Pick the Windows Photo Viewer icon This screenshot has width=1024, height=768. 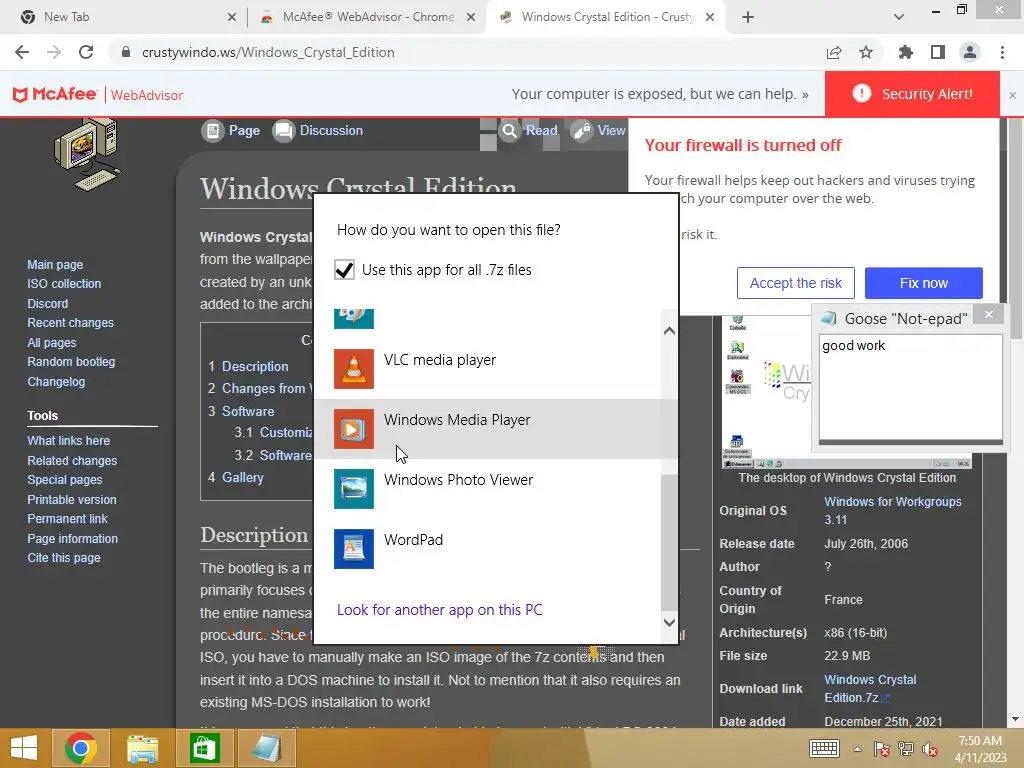pos(353,488)
